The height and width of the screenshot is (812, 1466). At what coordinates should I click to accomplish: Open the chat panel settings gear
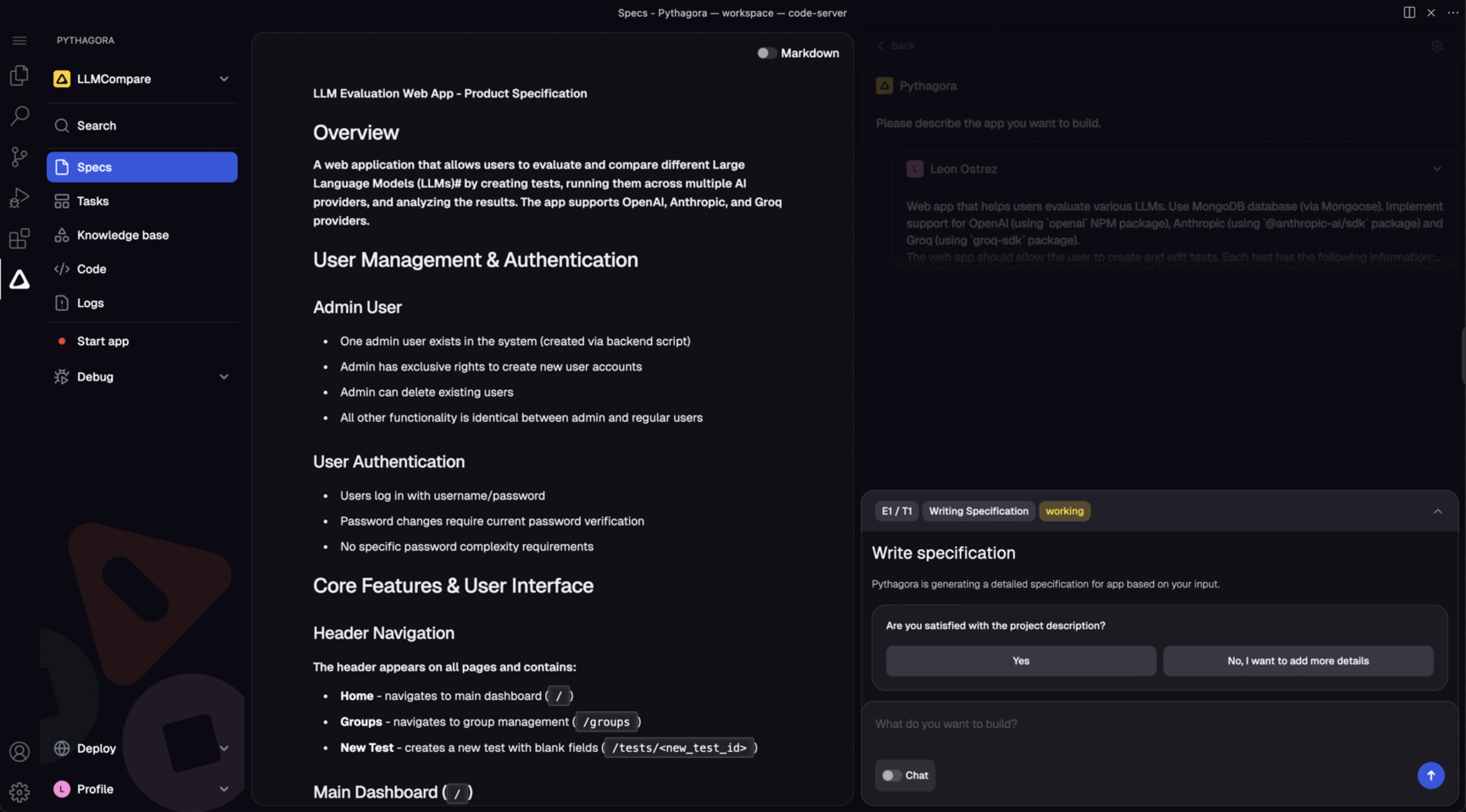click(x=1437, y=46)
